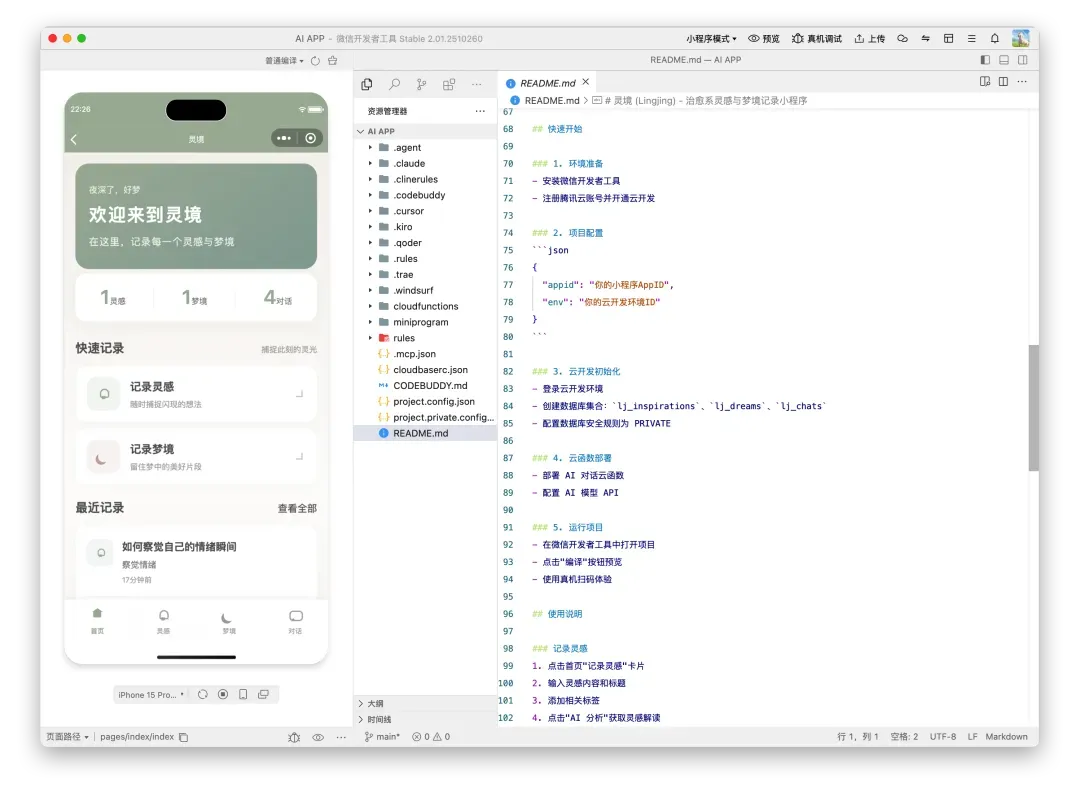Viewport: 1080px width, 801px height.
Task: Open the source control panel icon
Action: coord(421,84)
